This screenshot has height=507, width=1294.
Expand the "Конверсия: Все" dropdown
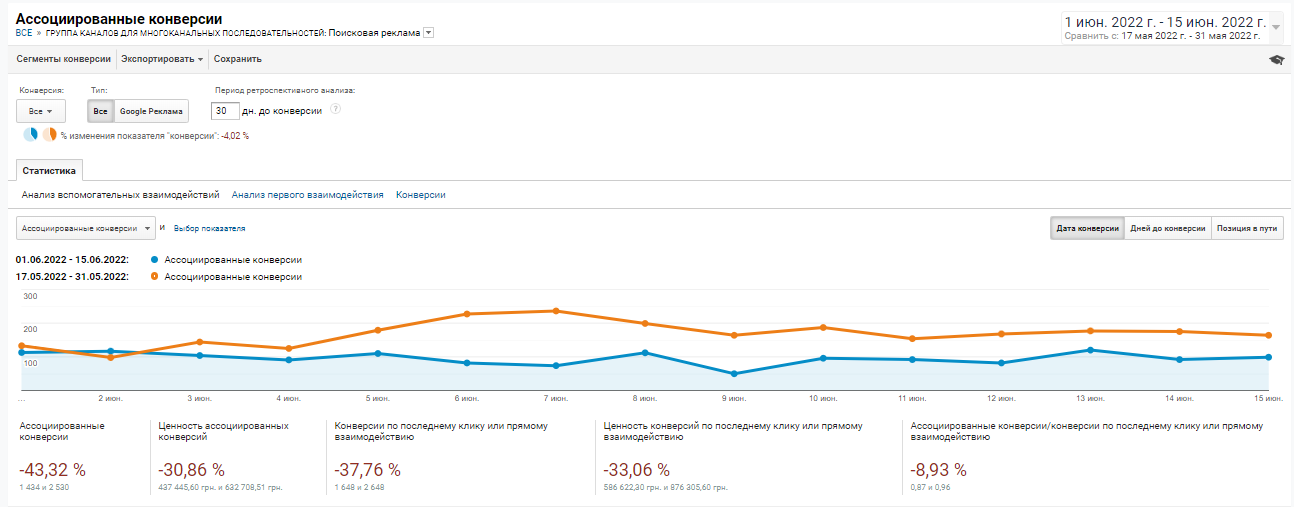[x=41, y=111]
